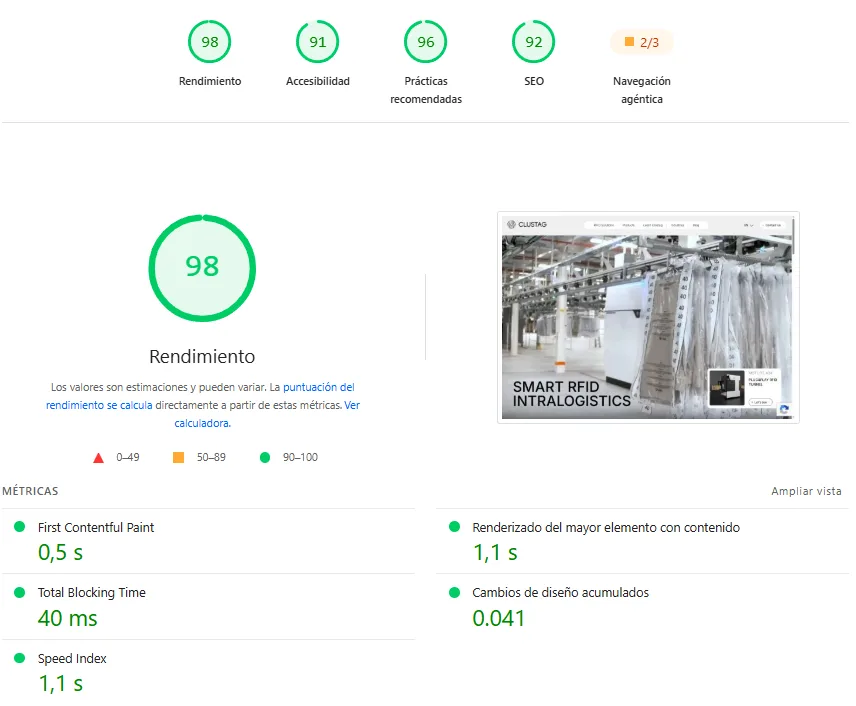The width and height of the screenshot is (856, 706).
Task: Click green dot beside Renderizado del mayor elemento
Action: coord(454,526)
